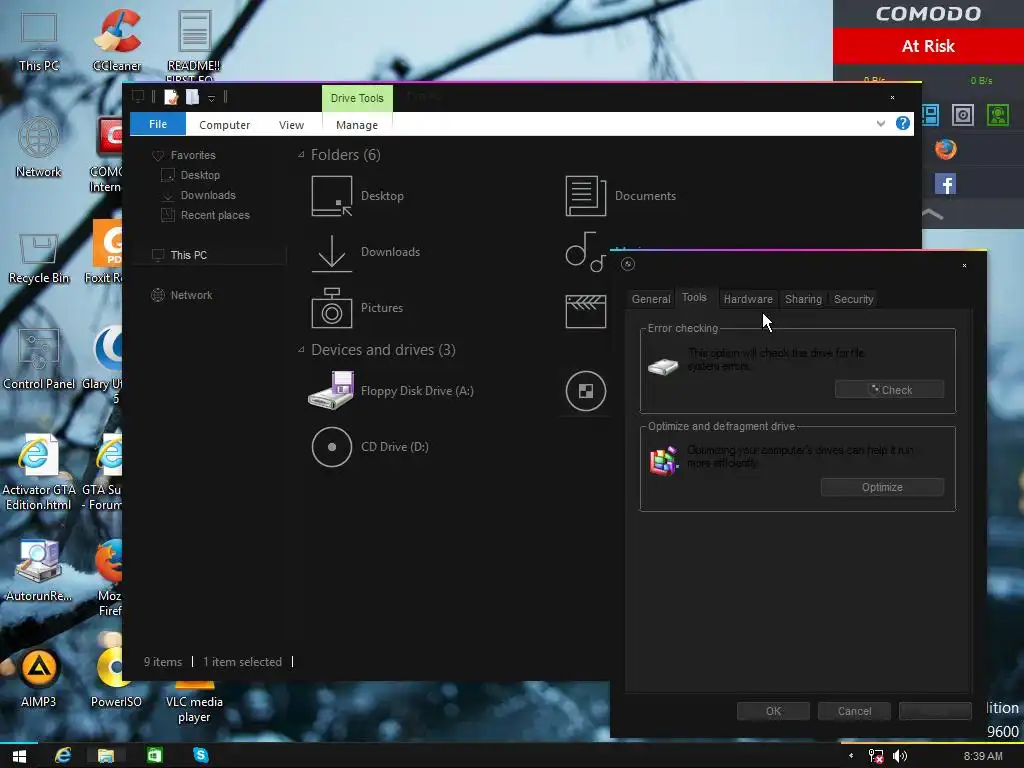The image size is (1024, 768).
Task: Click the Firefox icon in the Comodo widget
Action: [x=946, y=149]
